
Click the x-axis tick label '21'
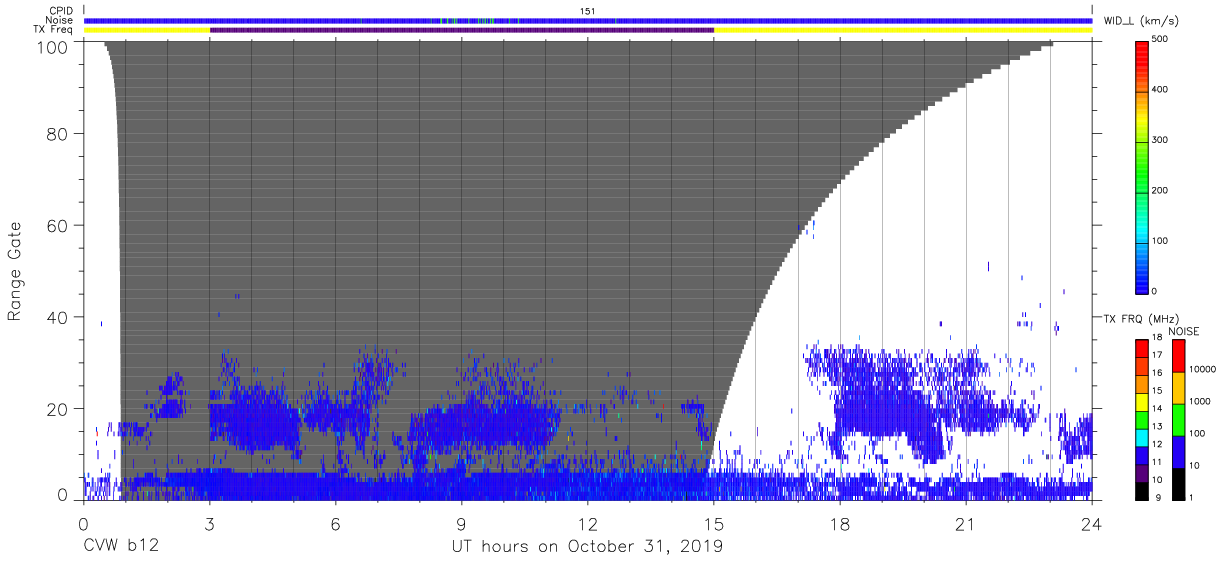point(966,523)
